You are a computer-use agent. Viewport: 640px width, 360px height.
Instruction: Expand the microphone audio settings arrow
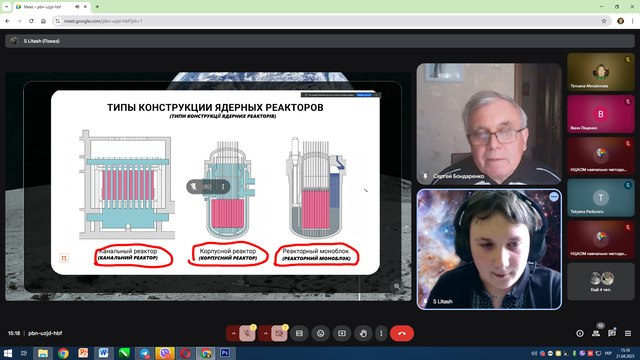[233, 333]
